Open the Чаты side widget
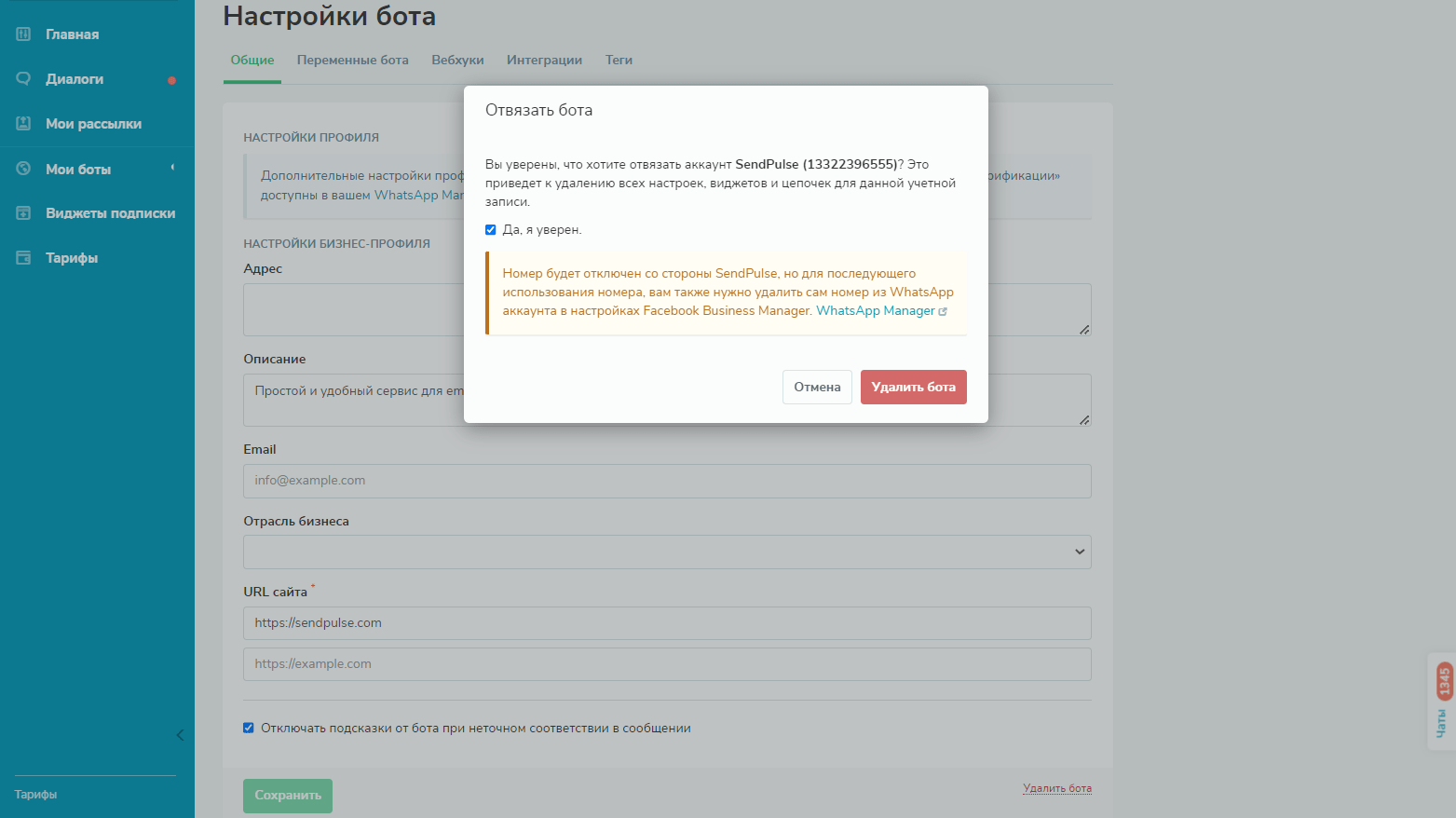Image resolution: width=1456 pixels, height=818 pixels. coord(1442,702)
